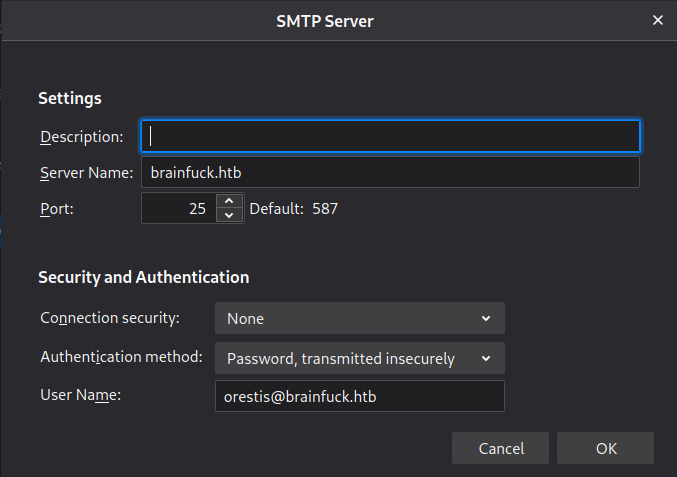Open the Connection security dropdown
This screenshot has width=677, height=477.
[360, 319]
